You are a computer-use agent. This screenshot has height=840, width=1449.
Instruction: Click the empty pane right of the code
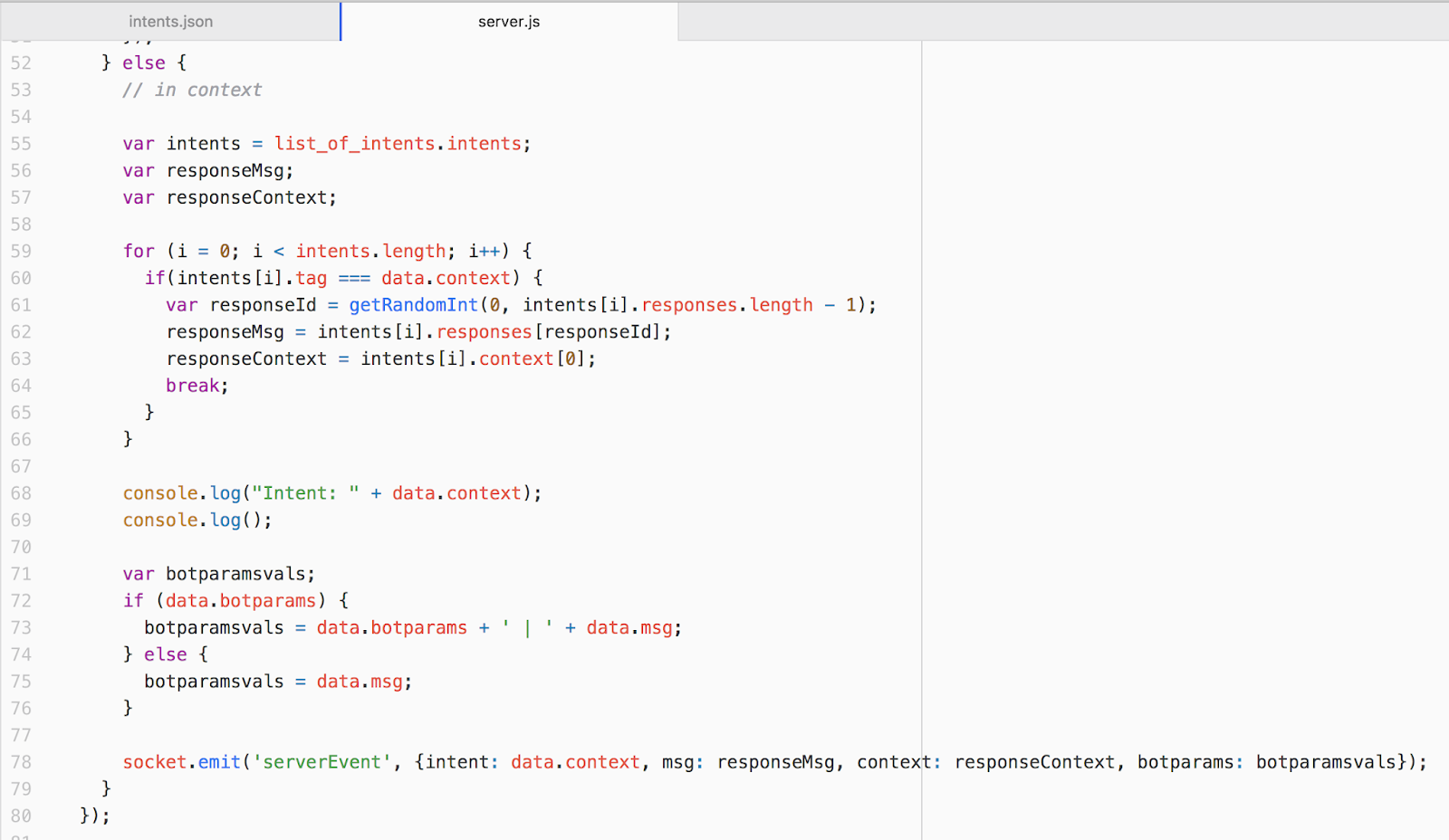tap(1177, 362)
